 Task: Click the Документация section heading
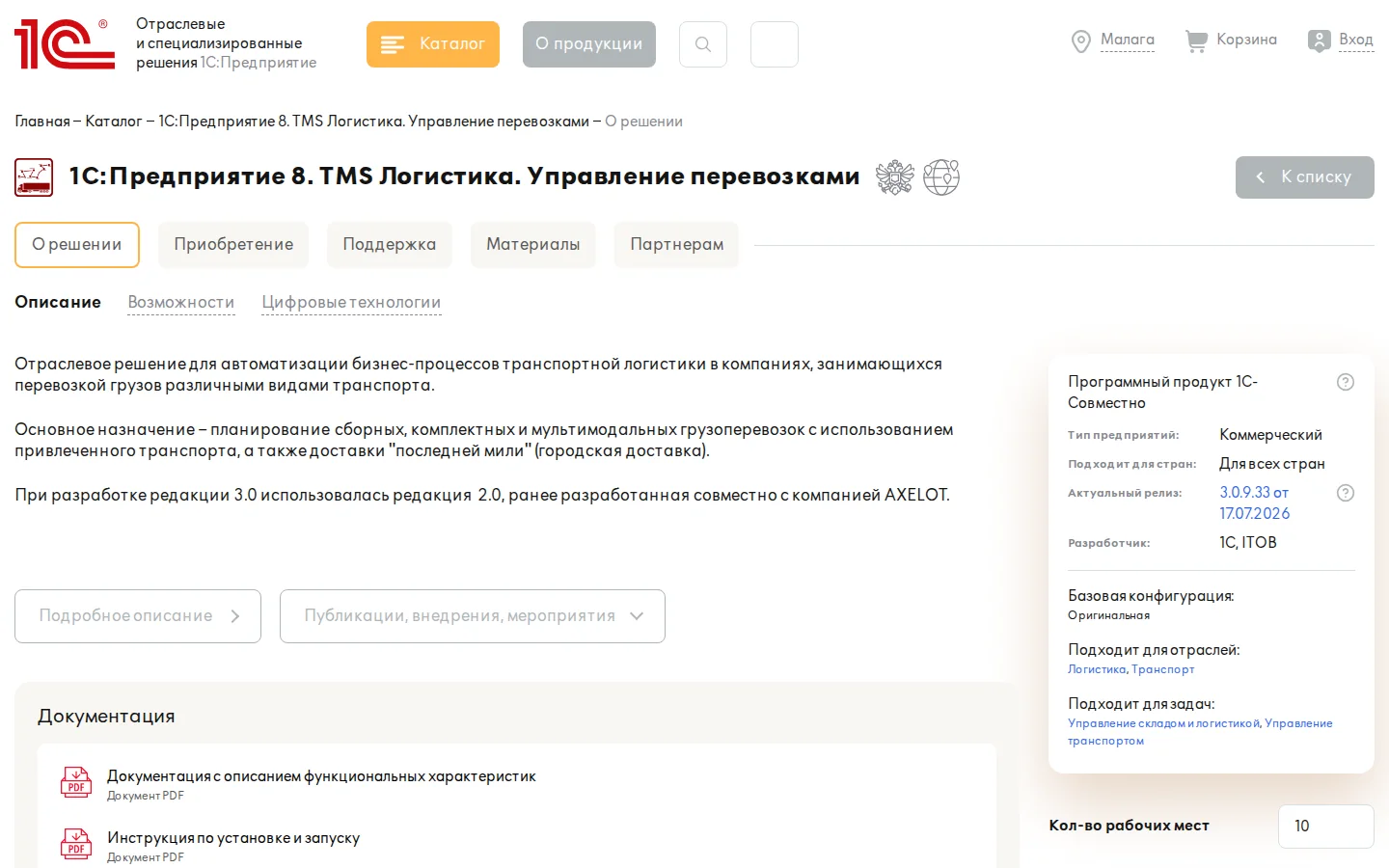(106, 717)
